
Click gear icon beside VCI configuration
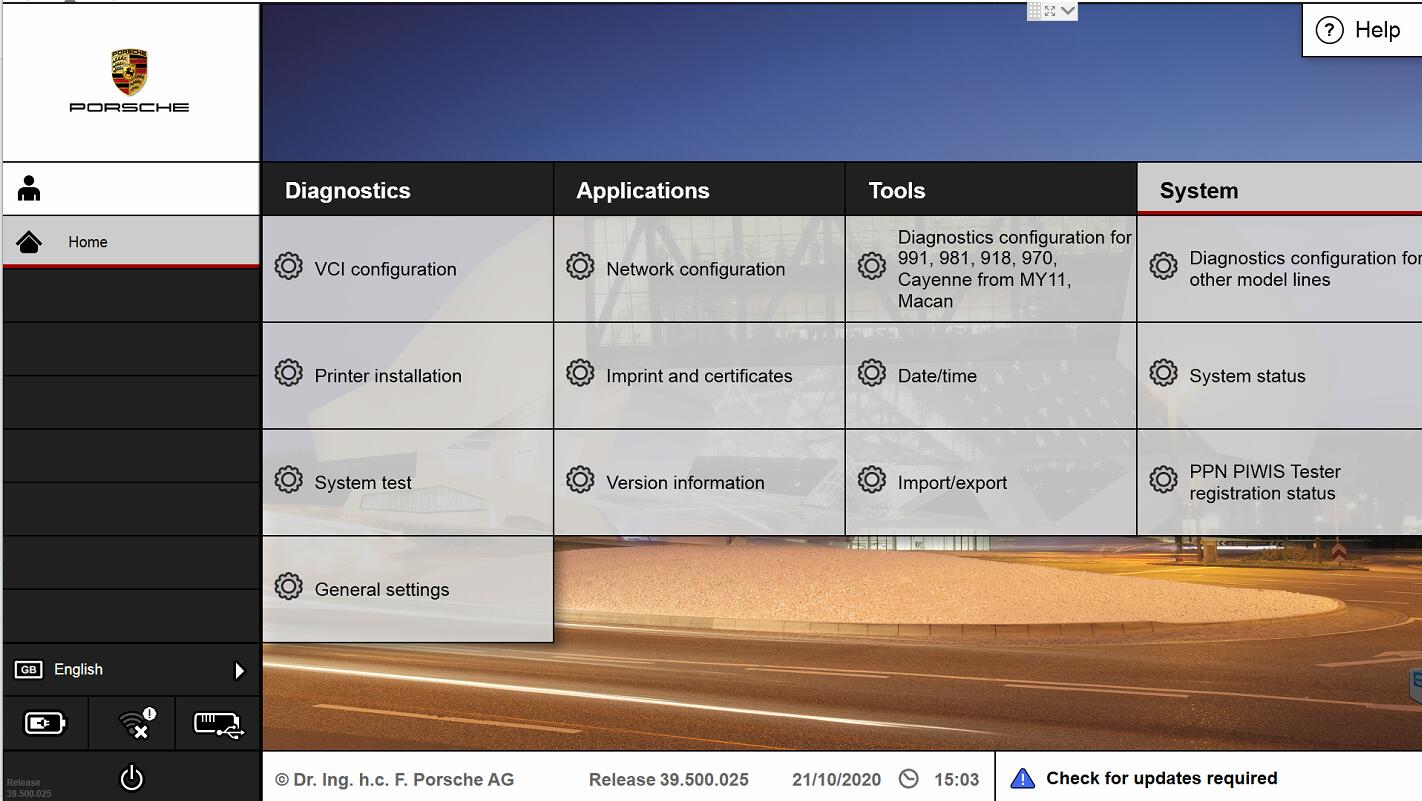(x=288, y=267)
